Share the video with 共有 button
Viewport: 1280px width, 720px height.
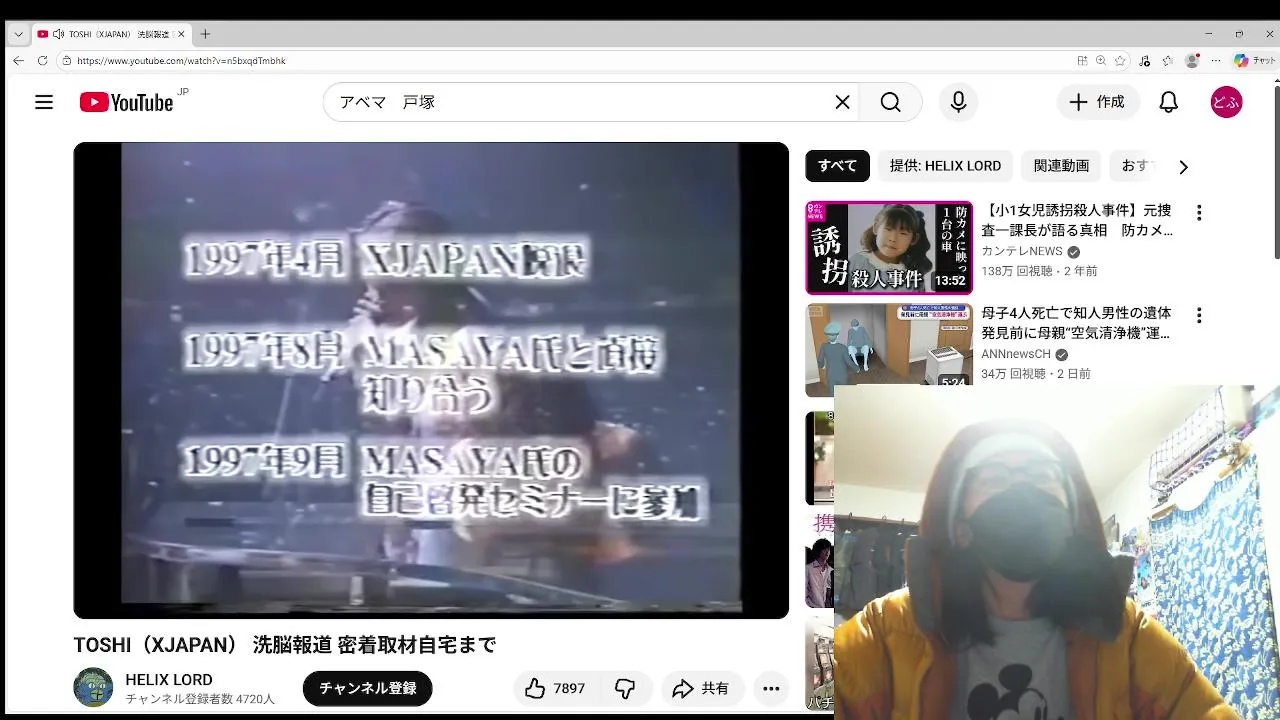701,688
